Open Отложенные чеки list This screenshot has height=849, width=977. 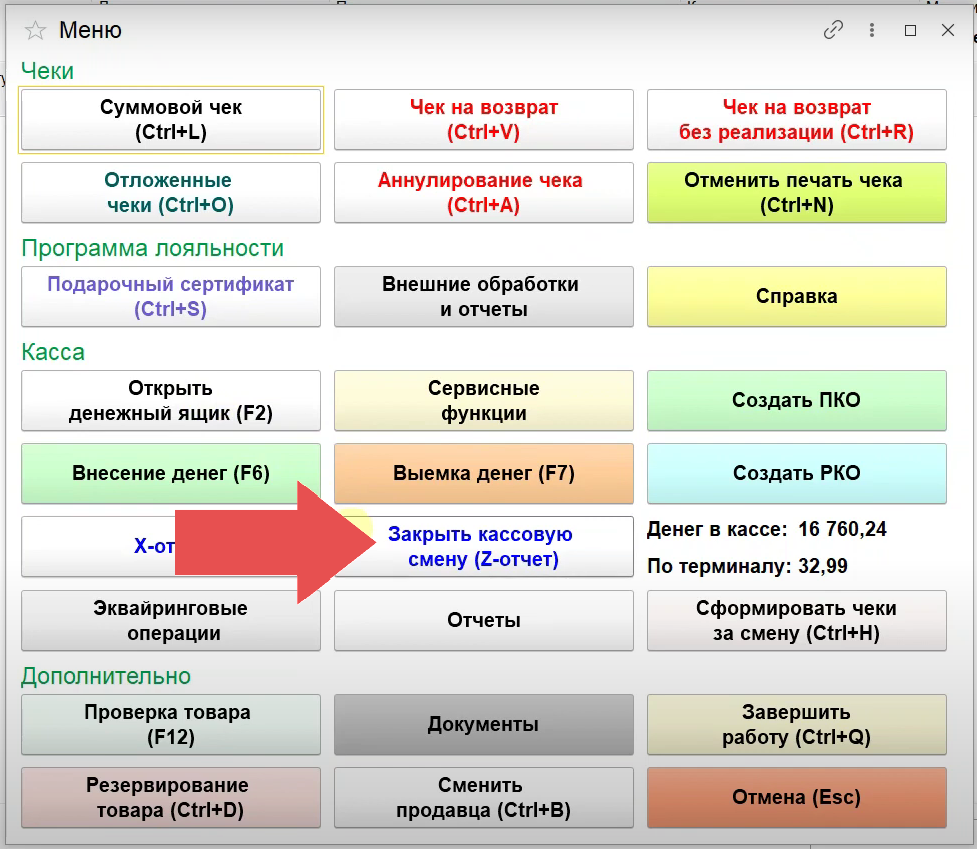171,193
